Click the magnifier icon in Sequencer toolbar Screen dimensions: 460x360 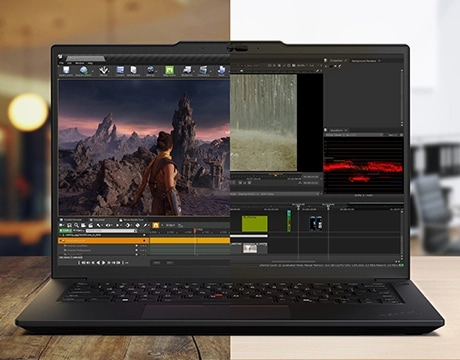pos(76,226)
